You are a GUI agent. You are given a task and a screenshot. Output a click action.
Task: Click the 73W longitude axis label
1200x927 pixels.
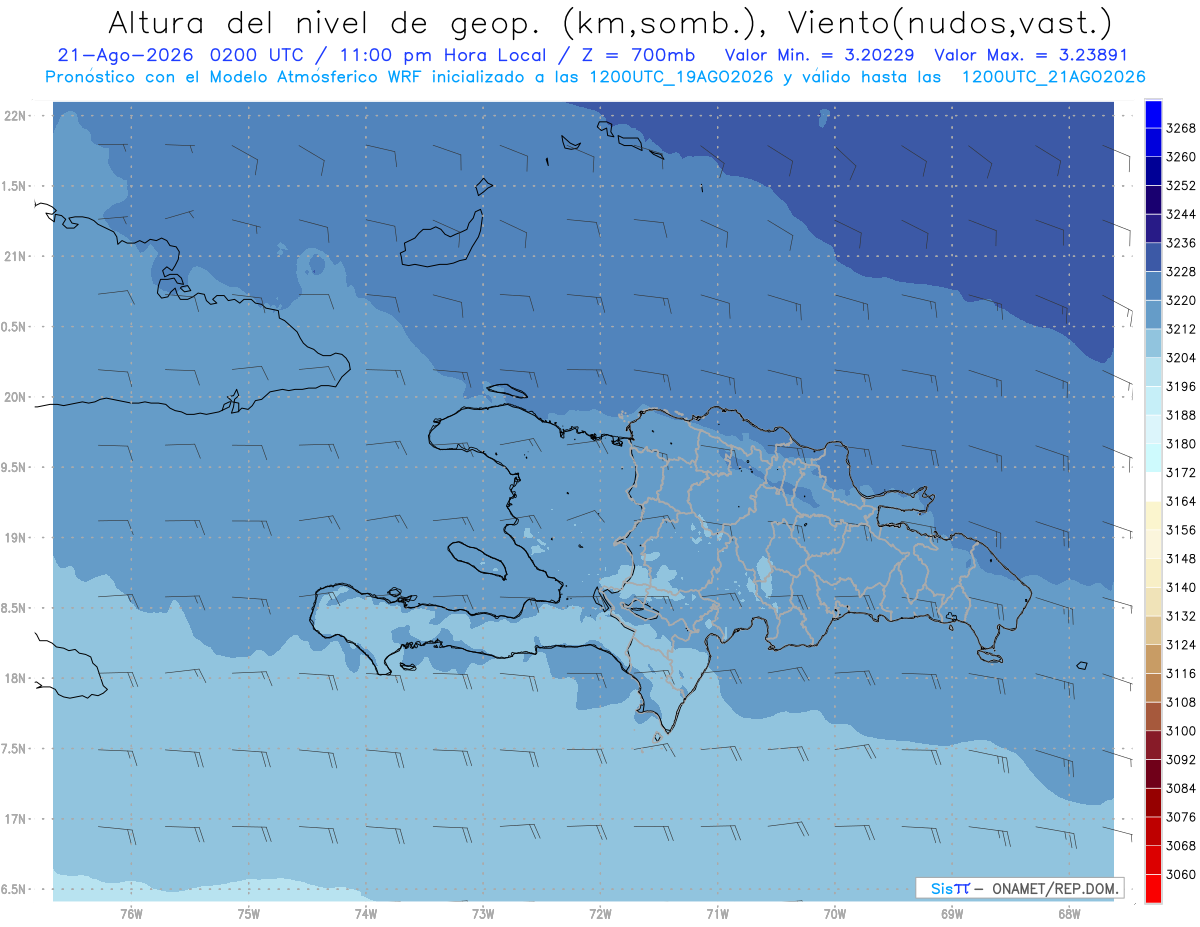click(x=483, y=913)
